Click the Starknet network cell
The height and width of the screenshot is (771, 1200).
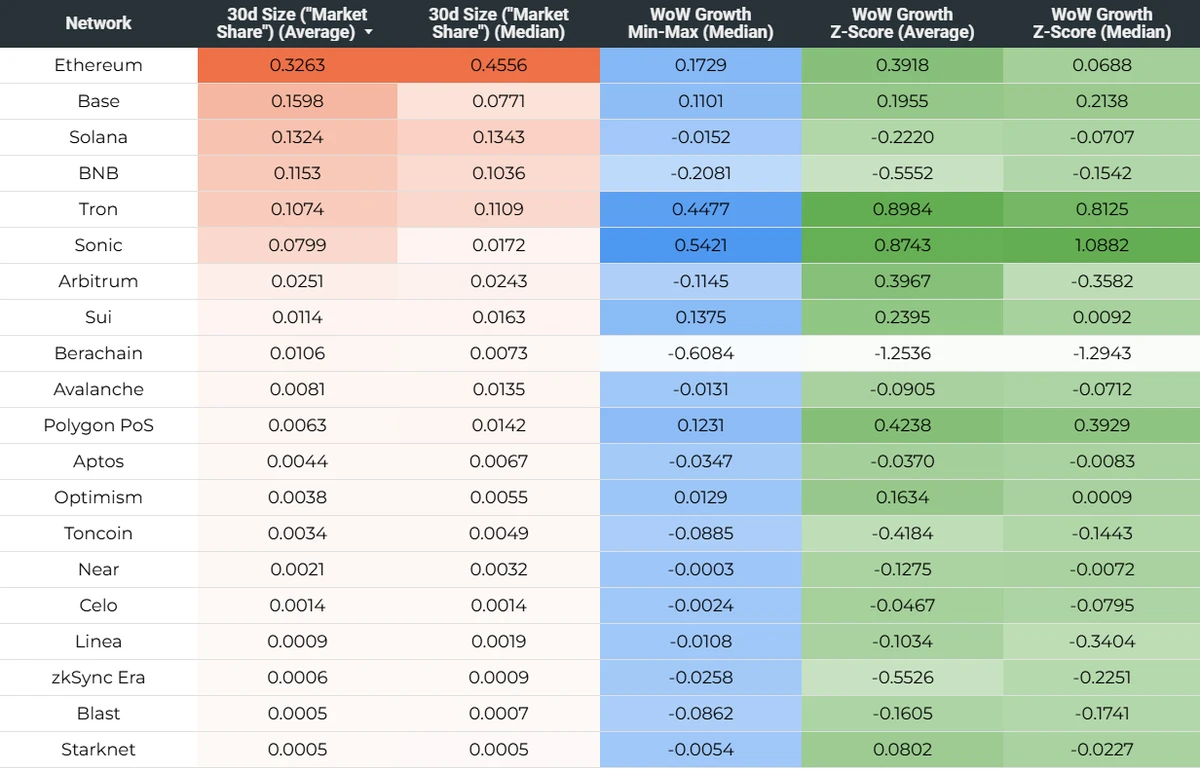[x=98, y=749]
